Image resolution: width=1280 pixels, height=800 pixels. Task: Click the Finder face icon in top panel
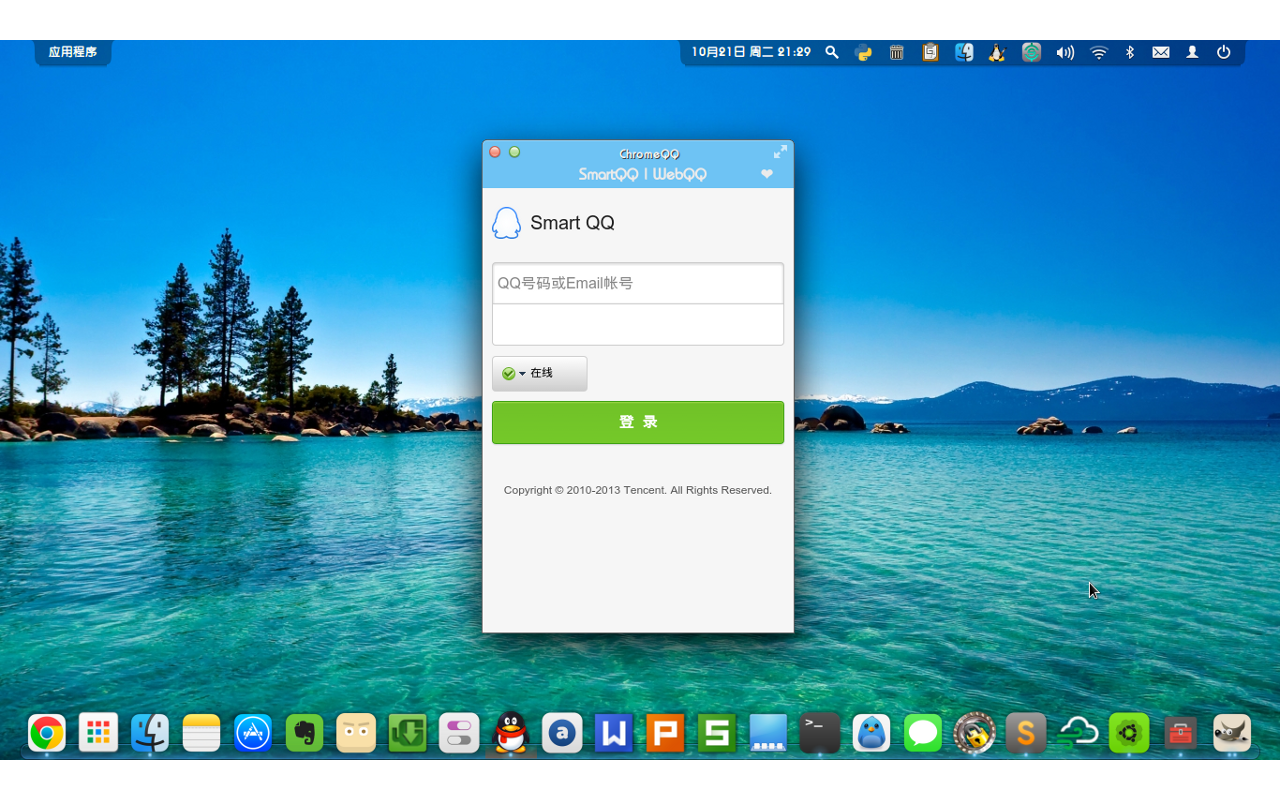point(964,52)
